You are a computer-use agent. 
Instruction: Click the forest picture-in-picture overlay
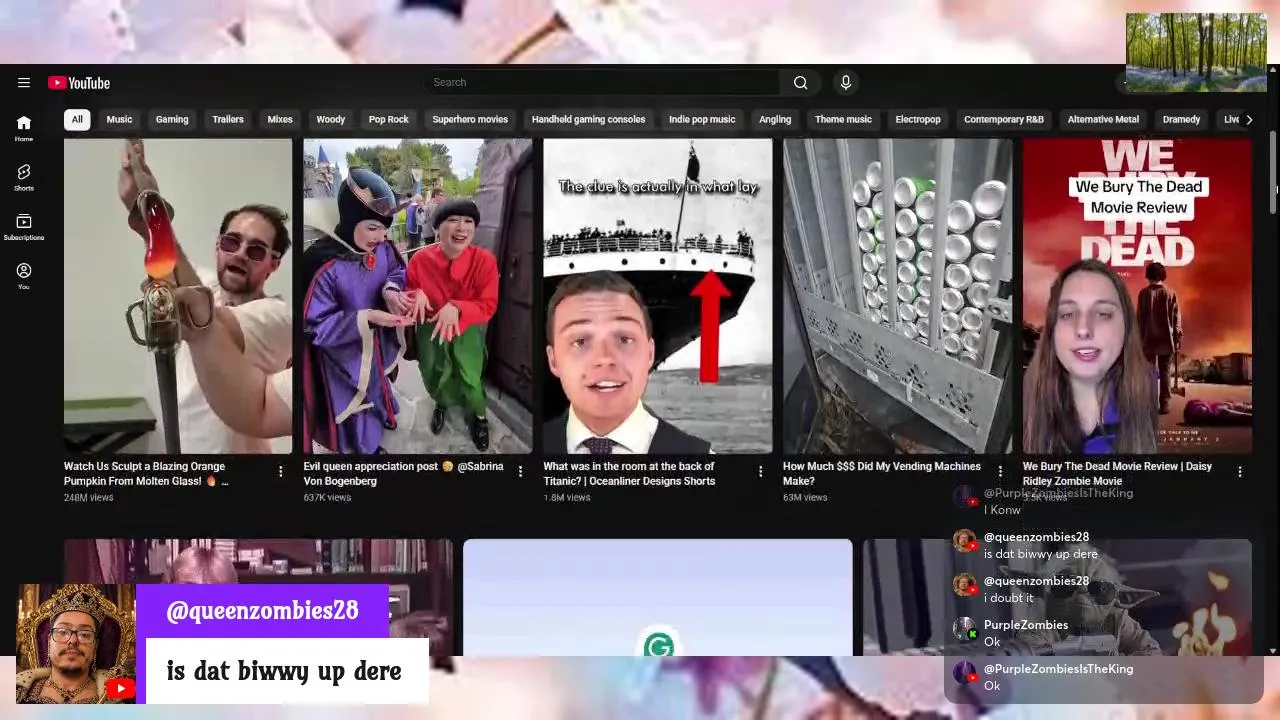[1196, 52]
